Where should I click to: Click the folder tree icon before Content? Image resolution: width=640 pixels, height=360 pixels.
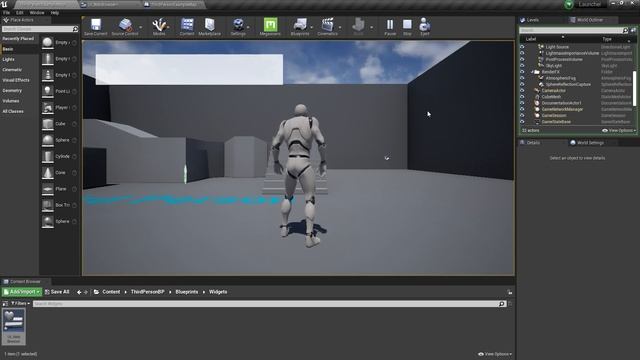click(x=96, y=292)
